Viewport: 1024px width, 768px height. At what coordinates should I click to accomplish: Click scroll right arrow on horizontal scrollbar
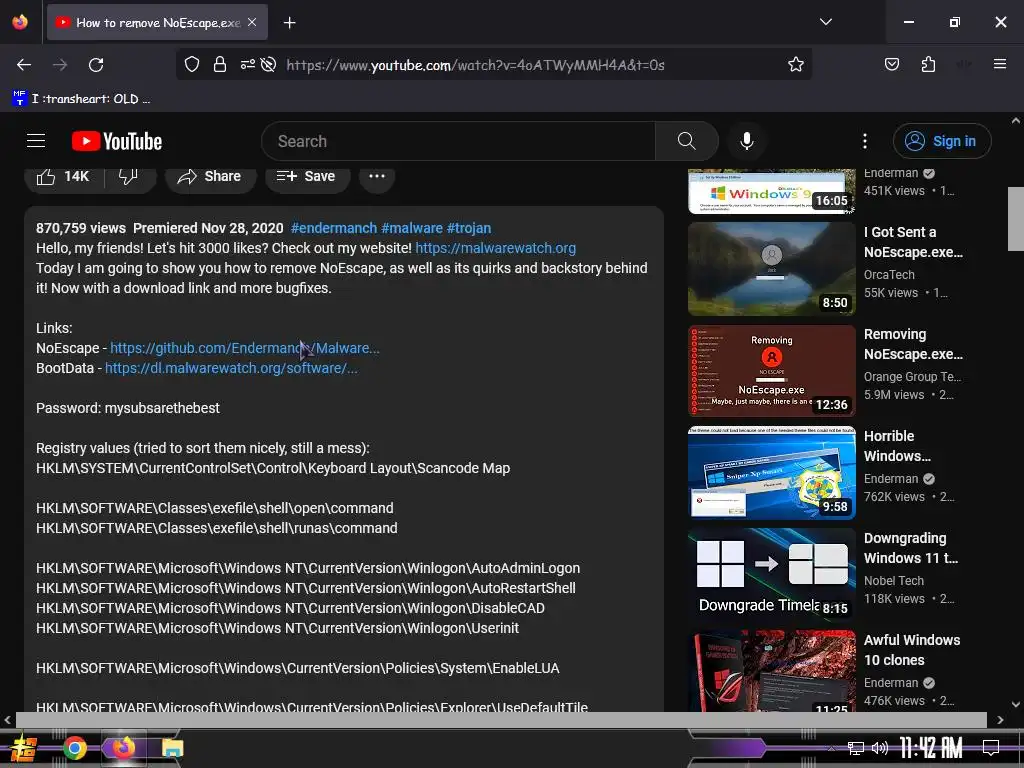coord(1000,720)
